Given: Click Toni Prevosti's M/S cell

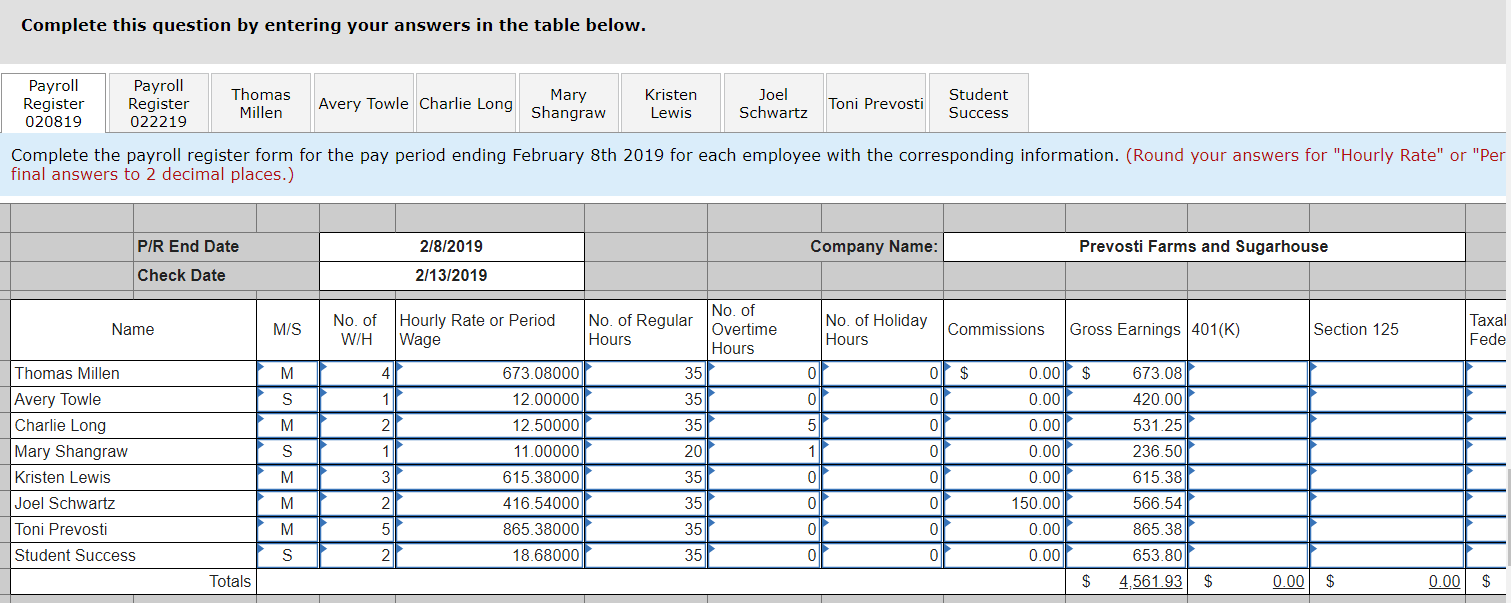Looking at the screenshot, I should point(287,530).
